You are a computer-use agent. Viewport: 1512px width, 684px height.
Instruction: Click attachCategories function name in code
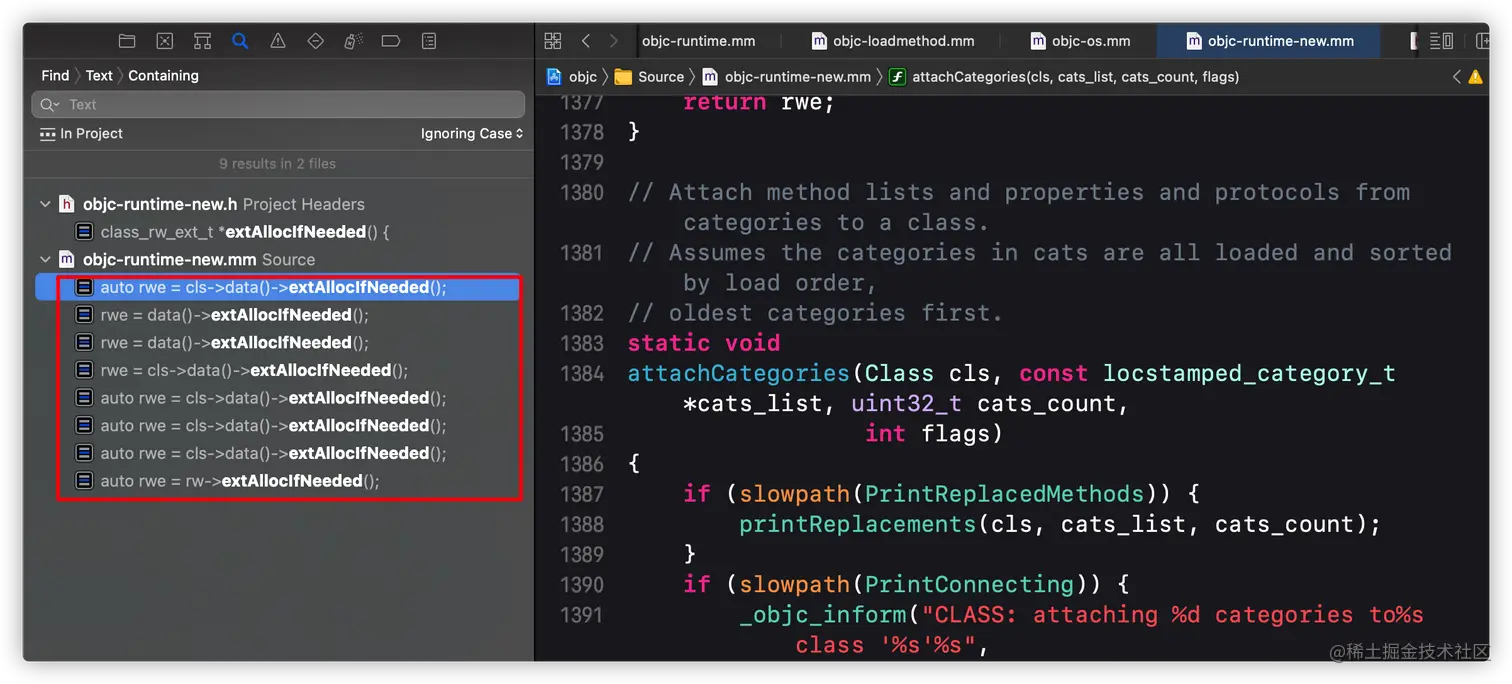739,373
